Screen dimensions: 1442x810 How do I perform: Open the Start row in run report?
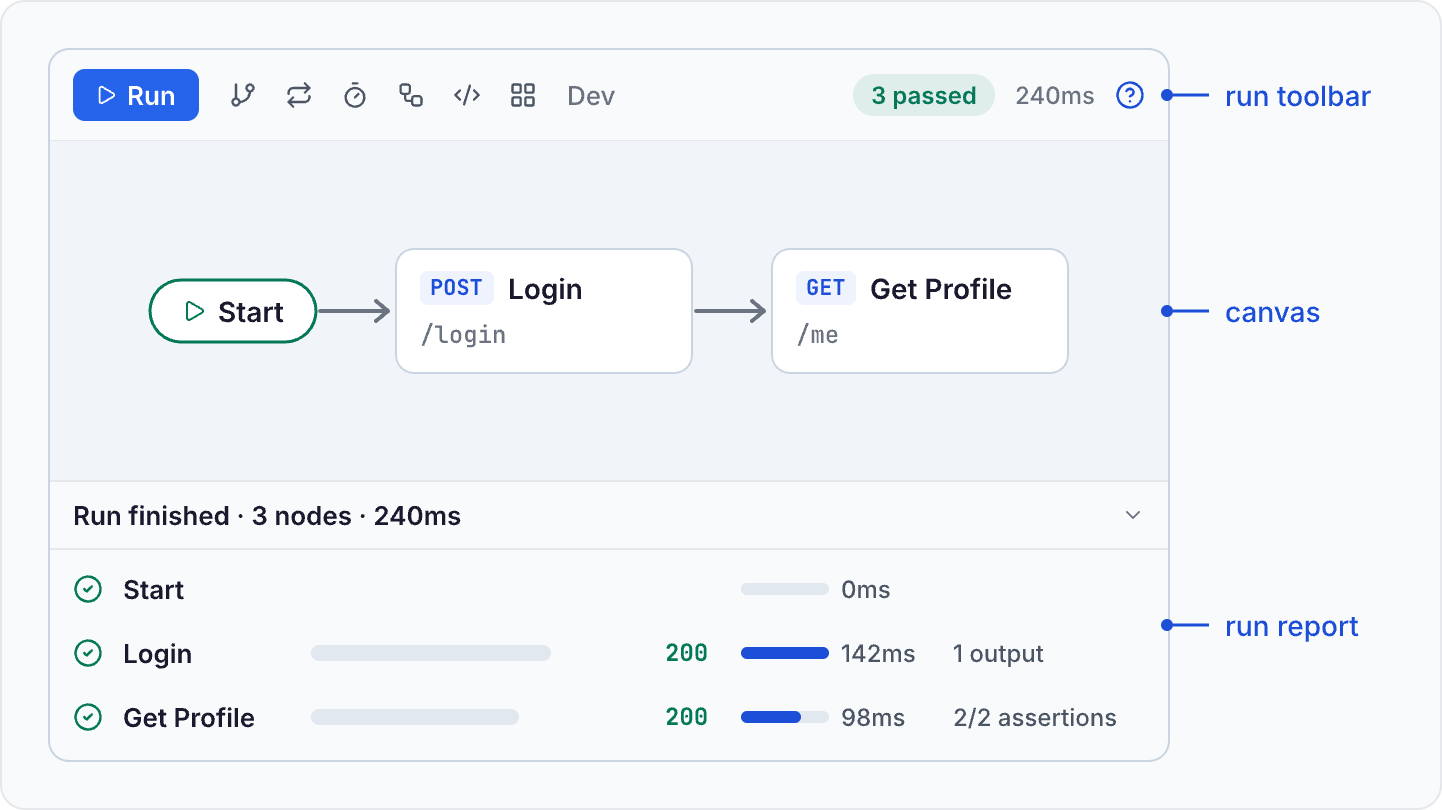click(x=609, y=590)
